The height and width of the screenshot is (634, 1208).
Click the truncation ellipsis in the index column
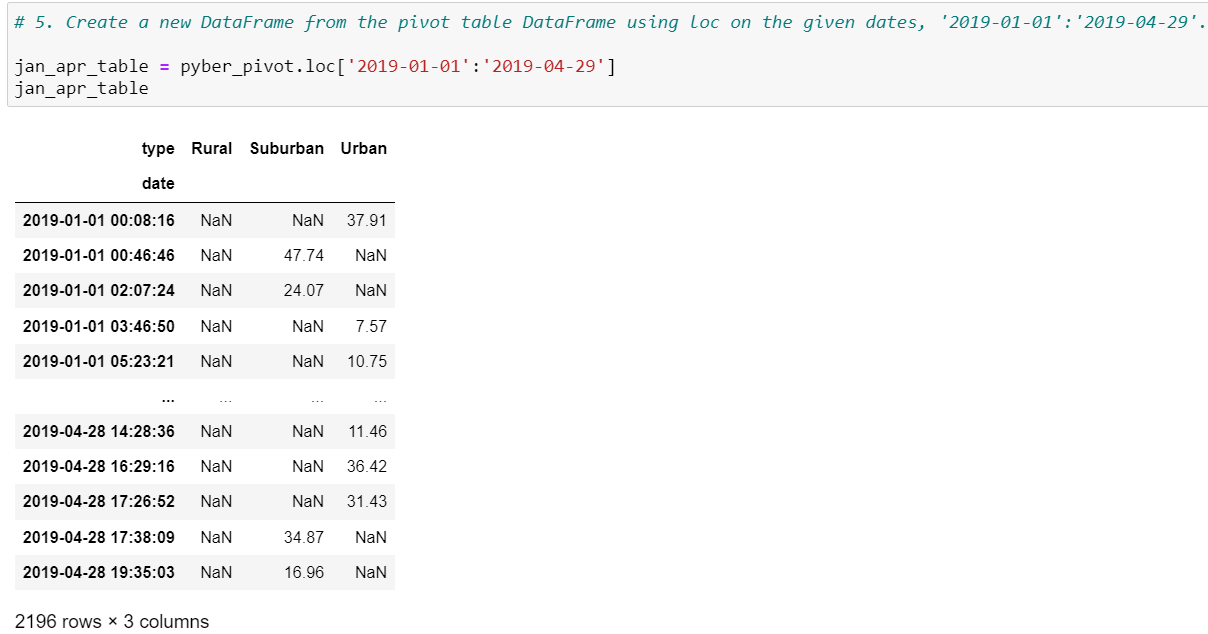tap(167, 398)
